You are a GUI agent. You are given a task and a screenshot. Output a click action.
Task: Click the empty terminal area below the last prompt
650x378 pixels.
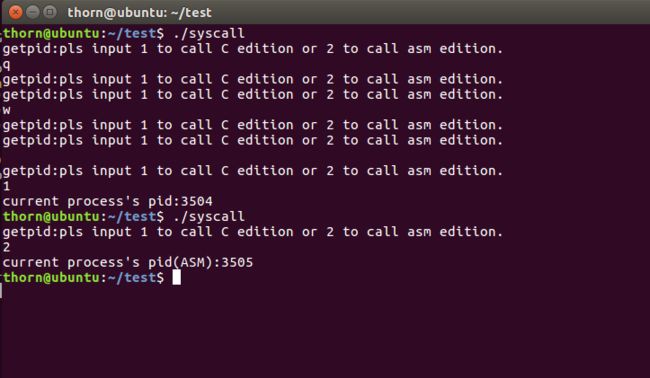pos(325,332)
